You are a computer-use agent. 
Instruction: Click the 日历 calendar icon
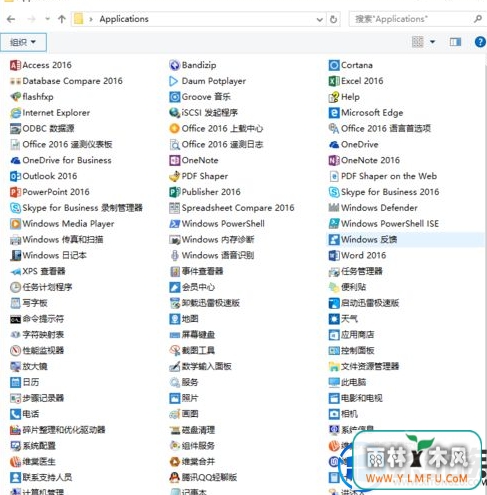click(x=15, y=382)
